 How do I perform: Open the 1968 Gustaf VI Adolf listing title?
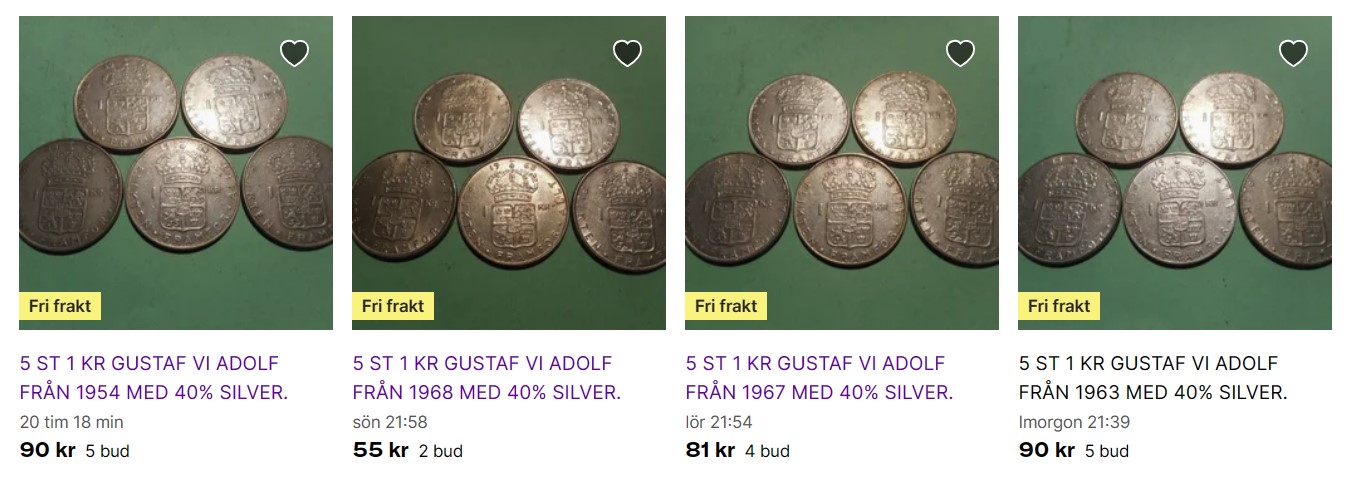pos(487,378)
